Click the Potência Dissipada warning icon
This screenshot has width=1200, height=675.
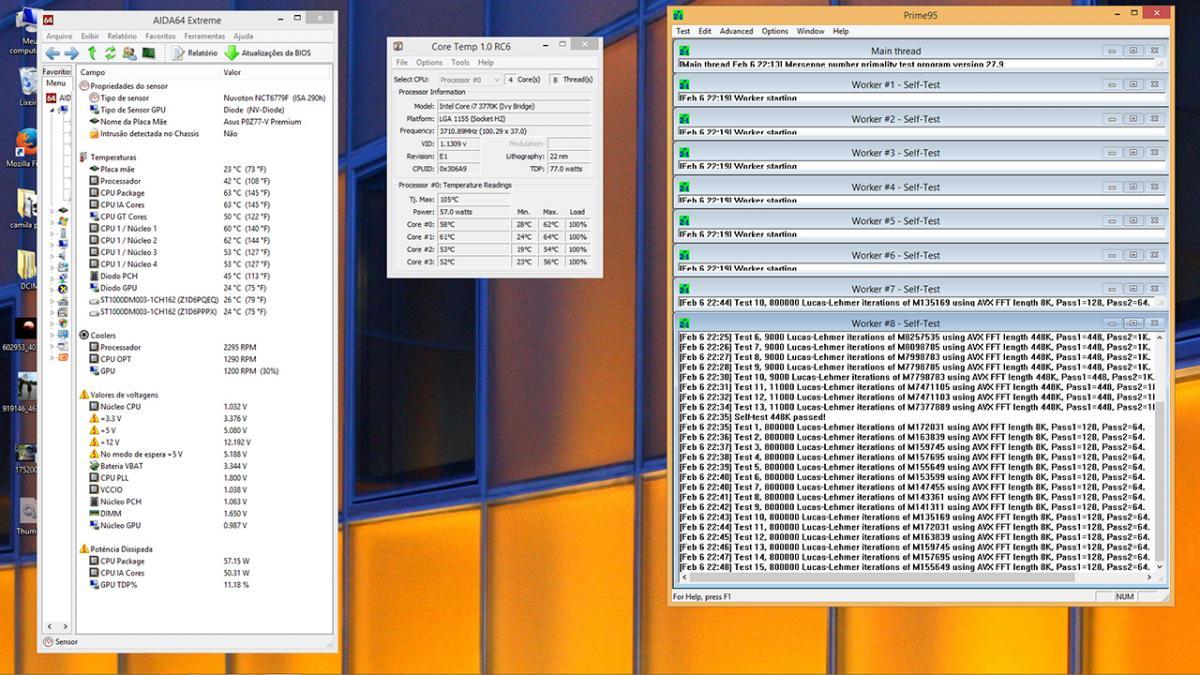tap(84, 549)
